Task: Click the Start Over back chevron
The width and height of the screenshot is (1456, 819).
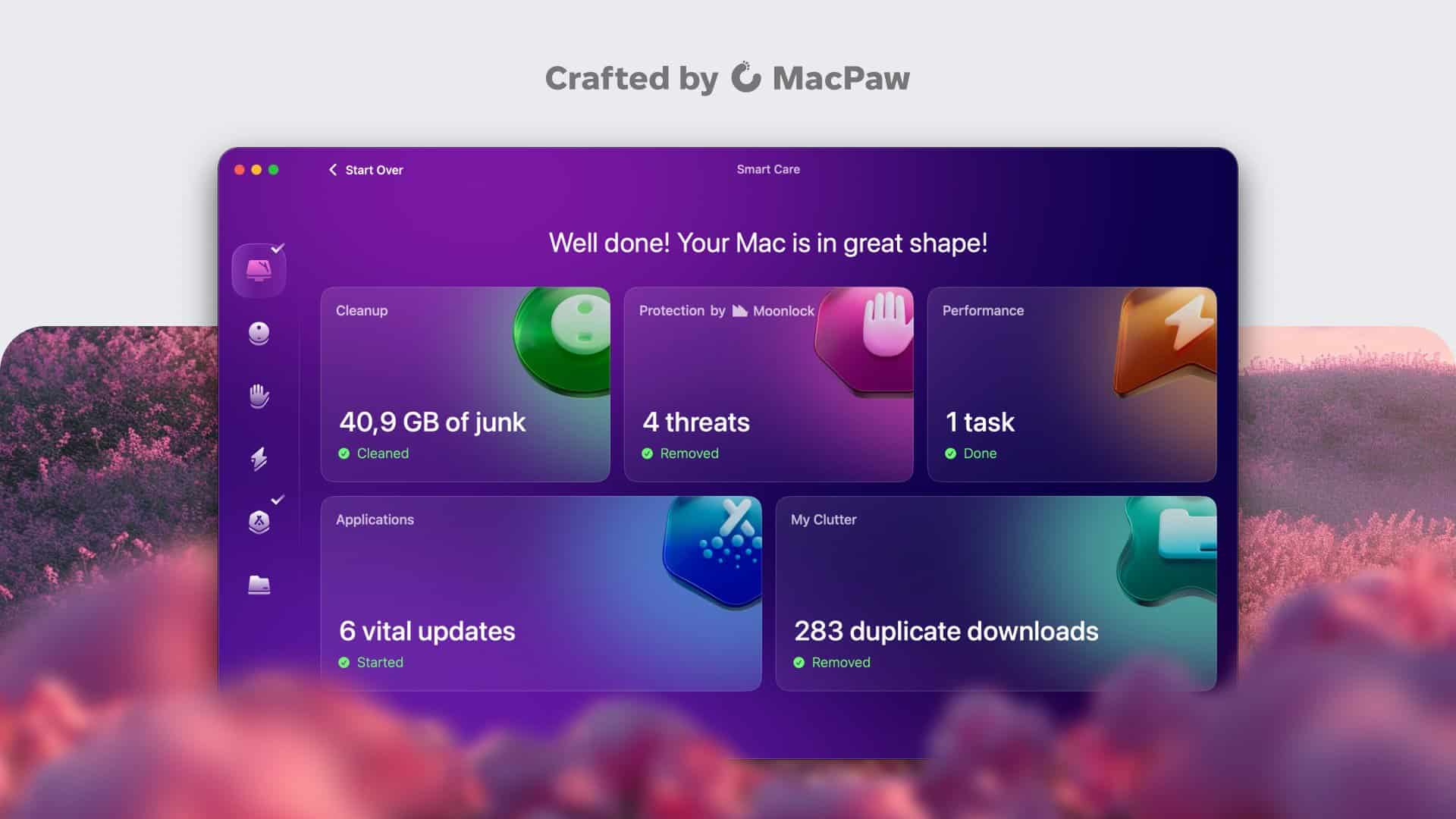Action: coord(332,170)
